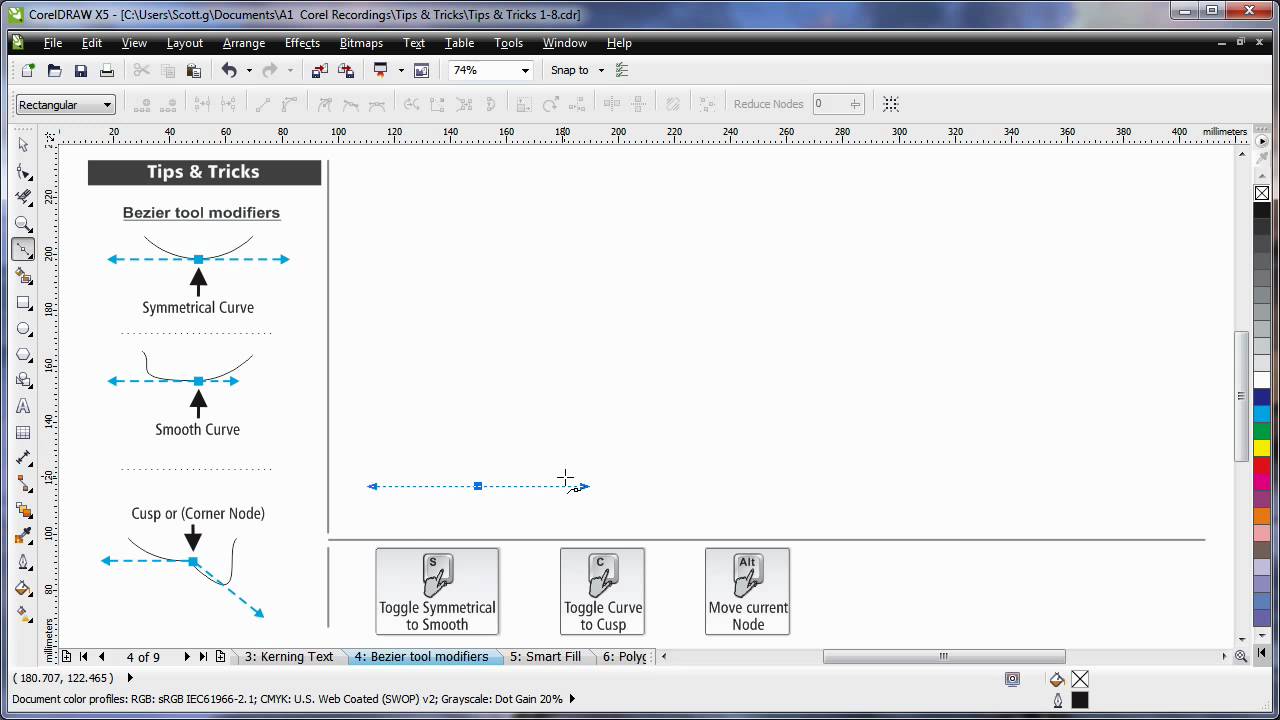Click the Open file folder icon

click(x=54, y=70)
